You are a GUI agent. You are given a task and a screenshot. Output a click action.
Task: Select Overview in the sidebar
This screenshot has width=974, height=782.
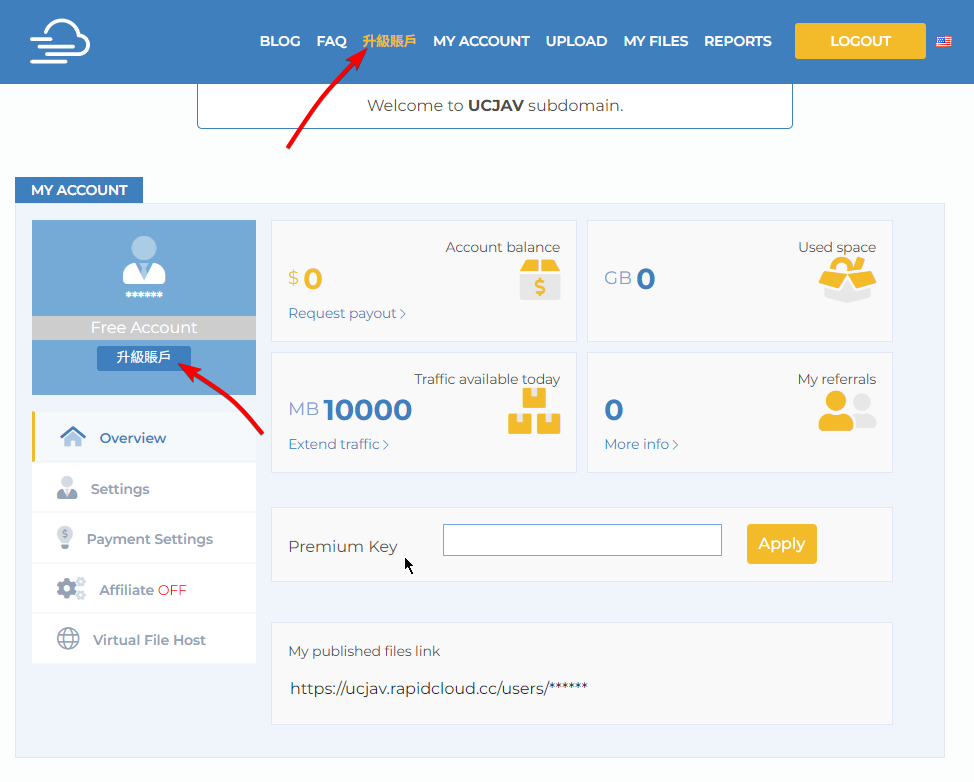(132, 438)
